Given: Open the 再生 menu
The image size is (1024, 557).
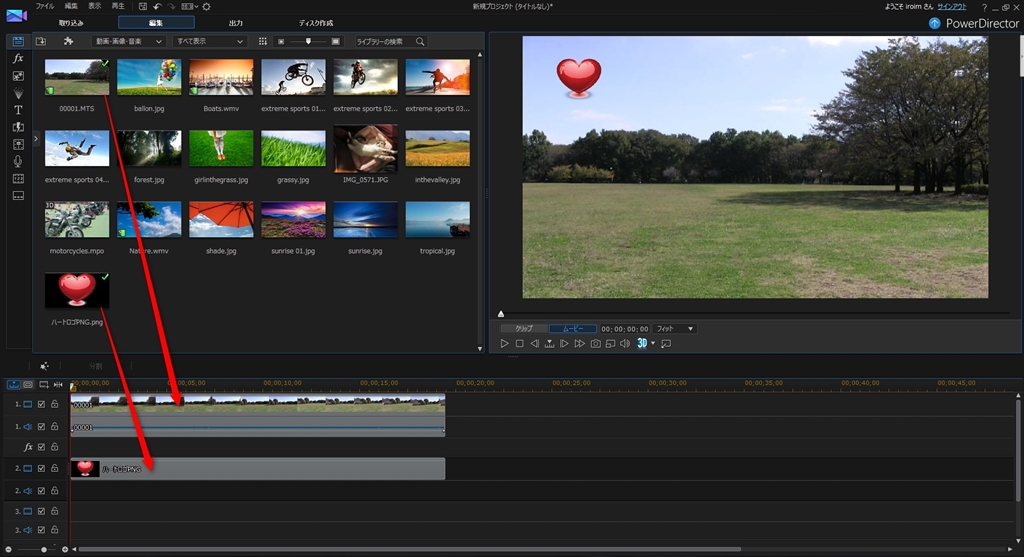Looking at the screenshot, I should click(x=118, y=6).
